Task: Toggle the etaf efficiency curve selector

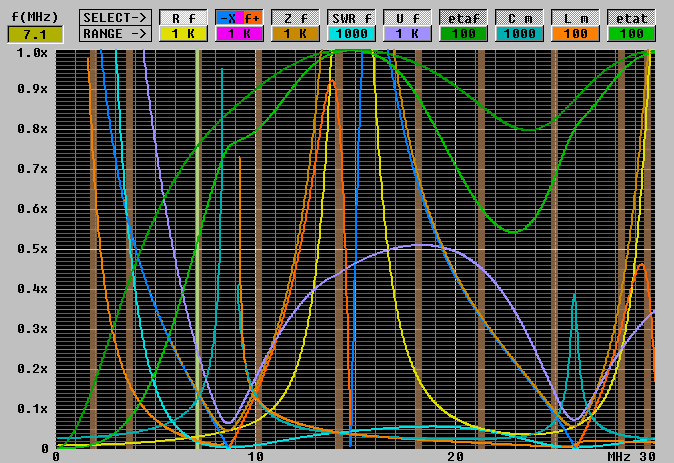Action: tap(463, 18)
